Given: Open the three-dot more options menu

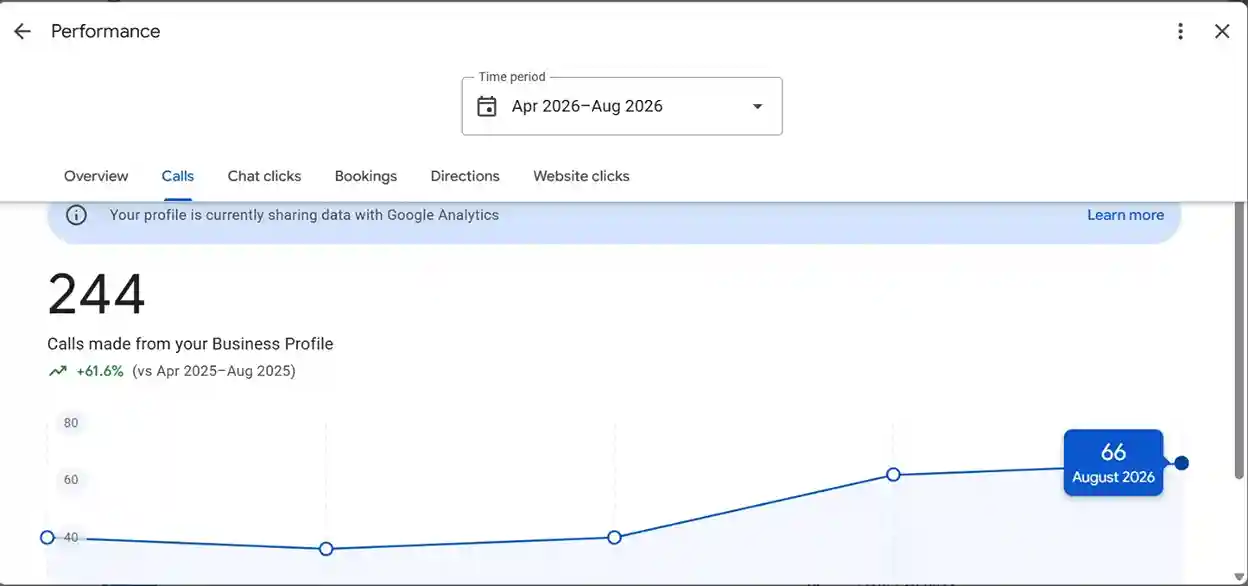Looking at the screenshot, I should (1180, 31).
